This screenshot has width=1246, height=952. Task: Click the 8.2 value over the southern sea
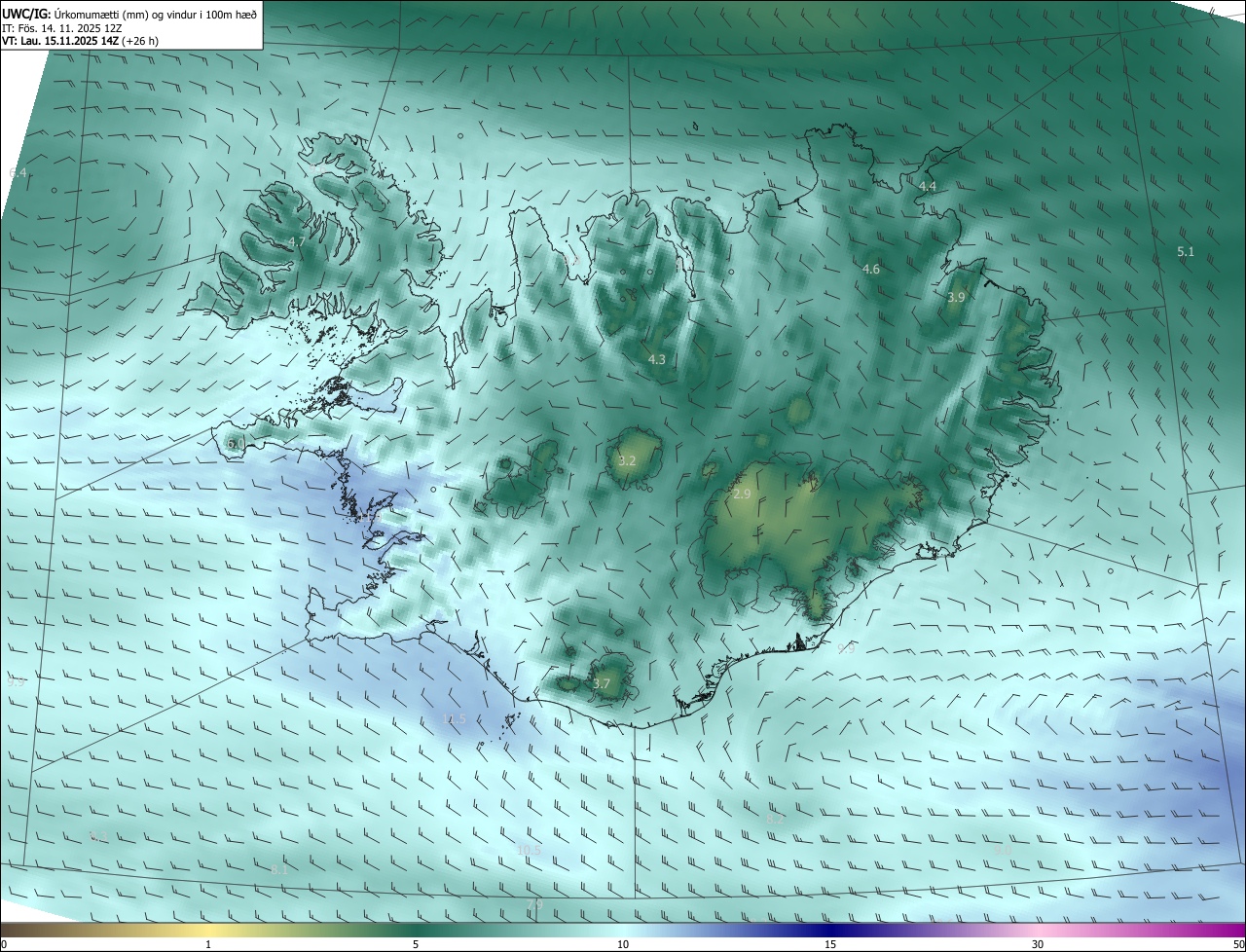coord(776,820)
